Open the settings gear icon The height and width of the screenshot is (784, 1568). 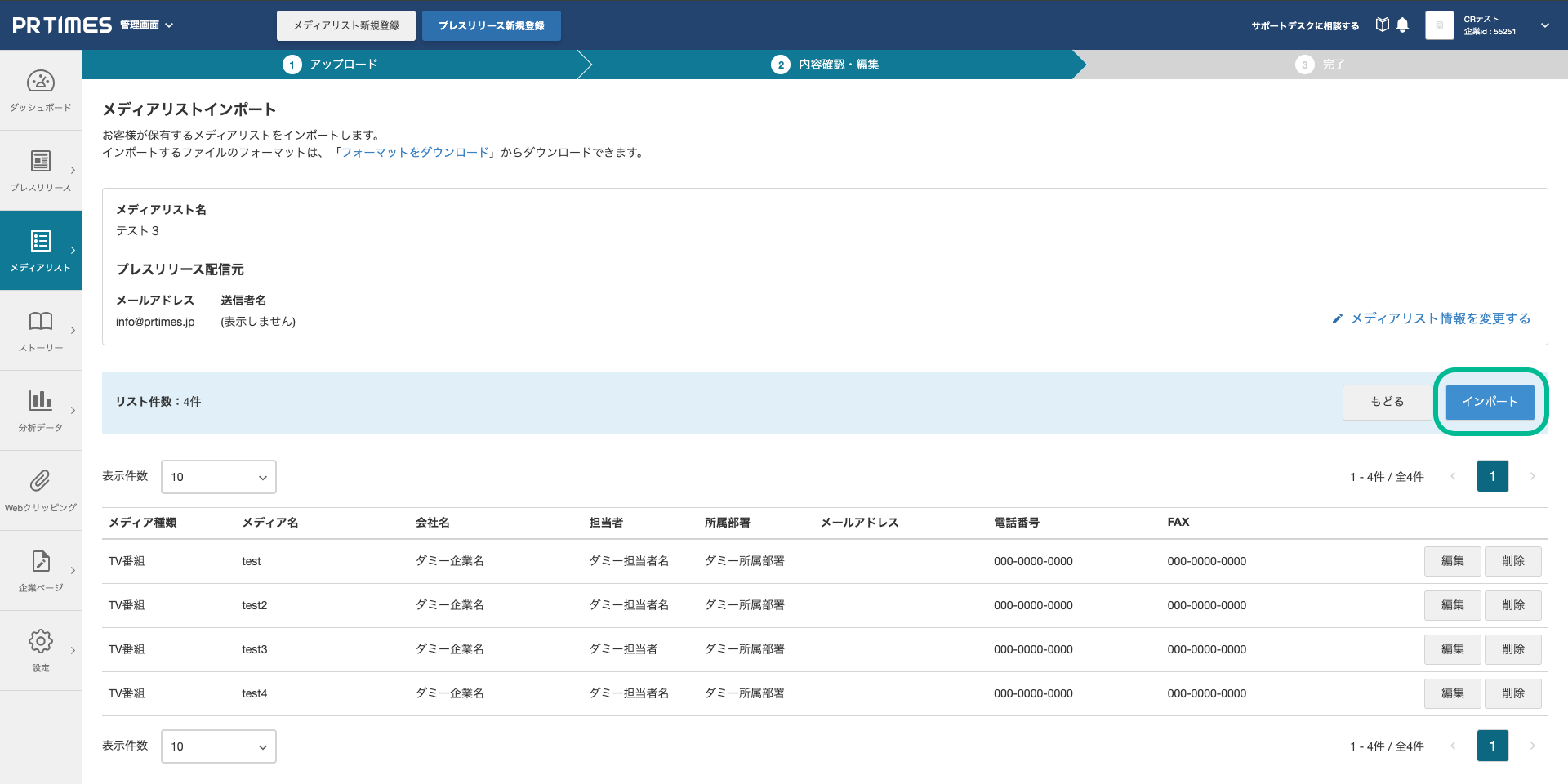[41, 641]
